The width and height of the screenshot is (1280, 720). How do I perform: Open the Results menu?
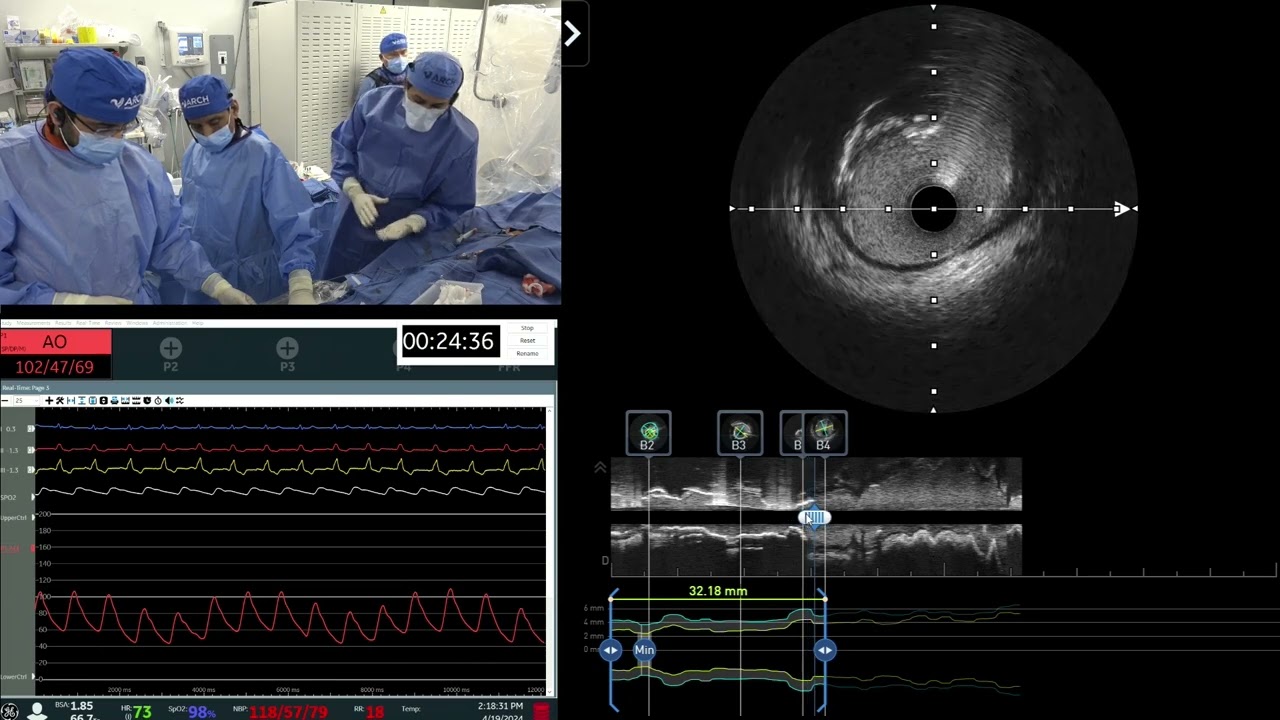coord(63,323)
